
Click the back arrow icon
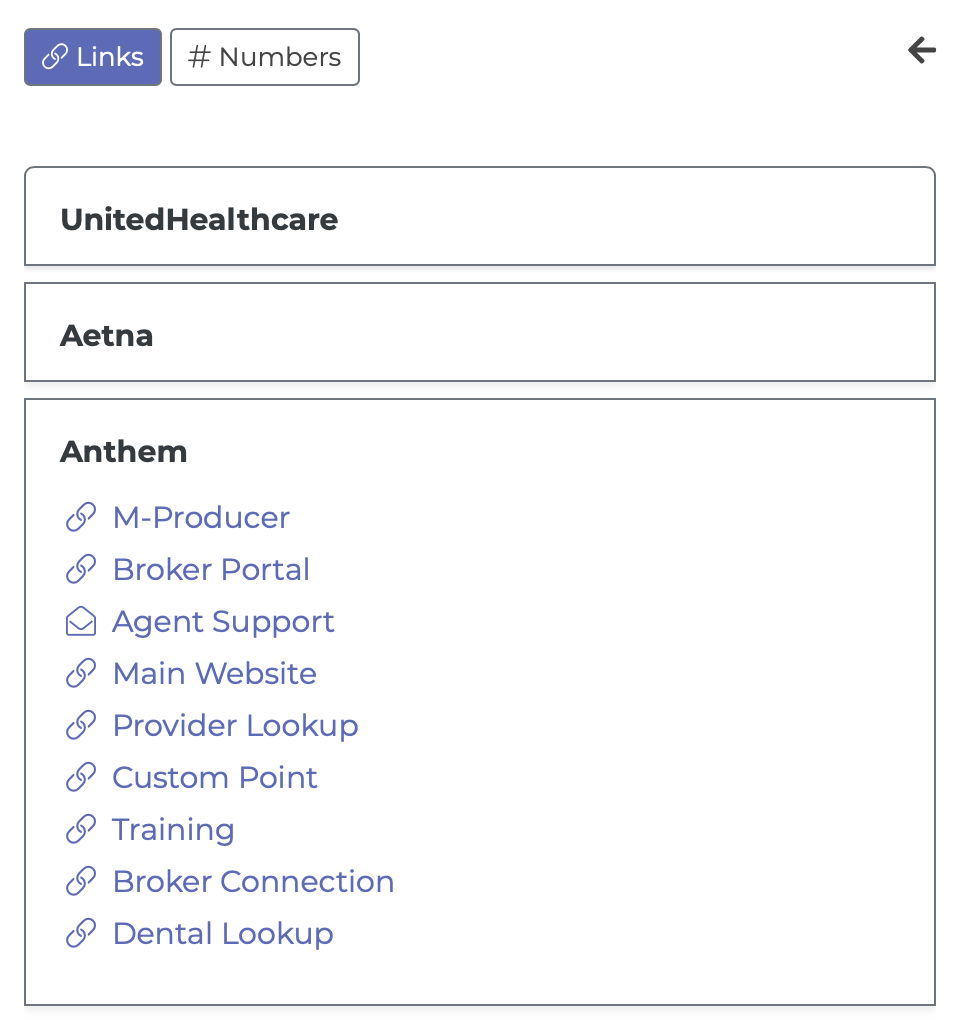tap(922, 50)
